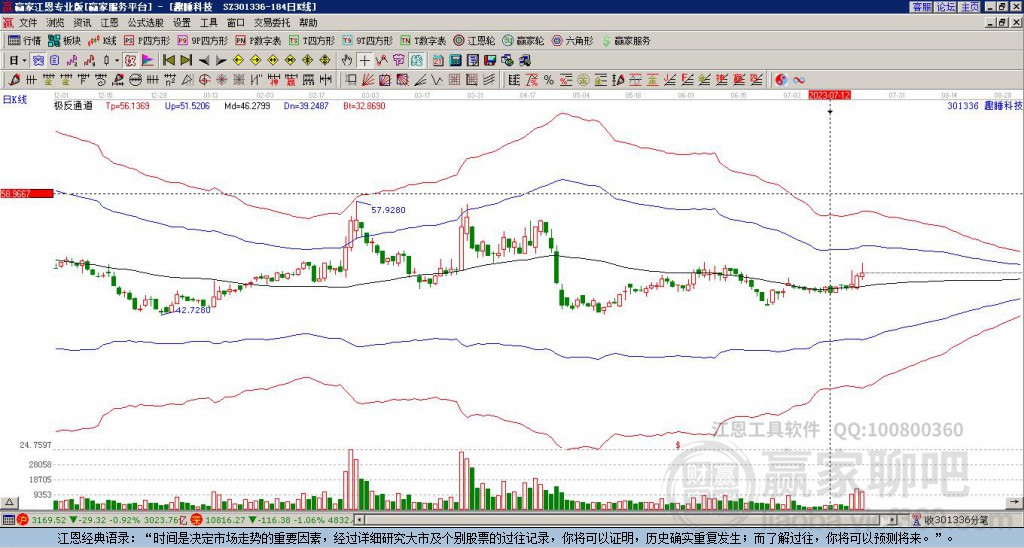Expand the candlestick style dropdown arrow
This screenshot has width=1024, height=548.
click(x=117, y=61)
